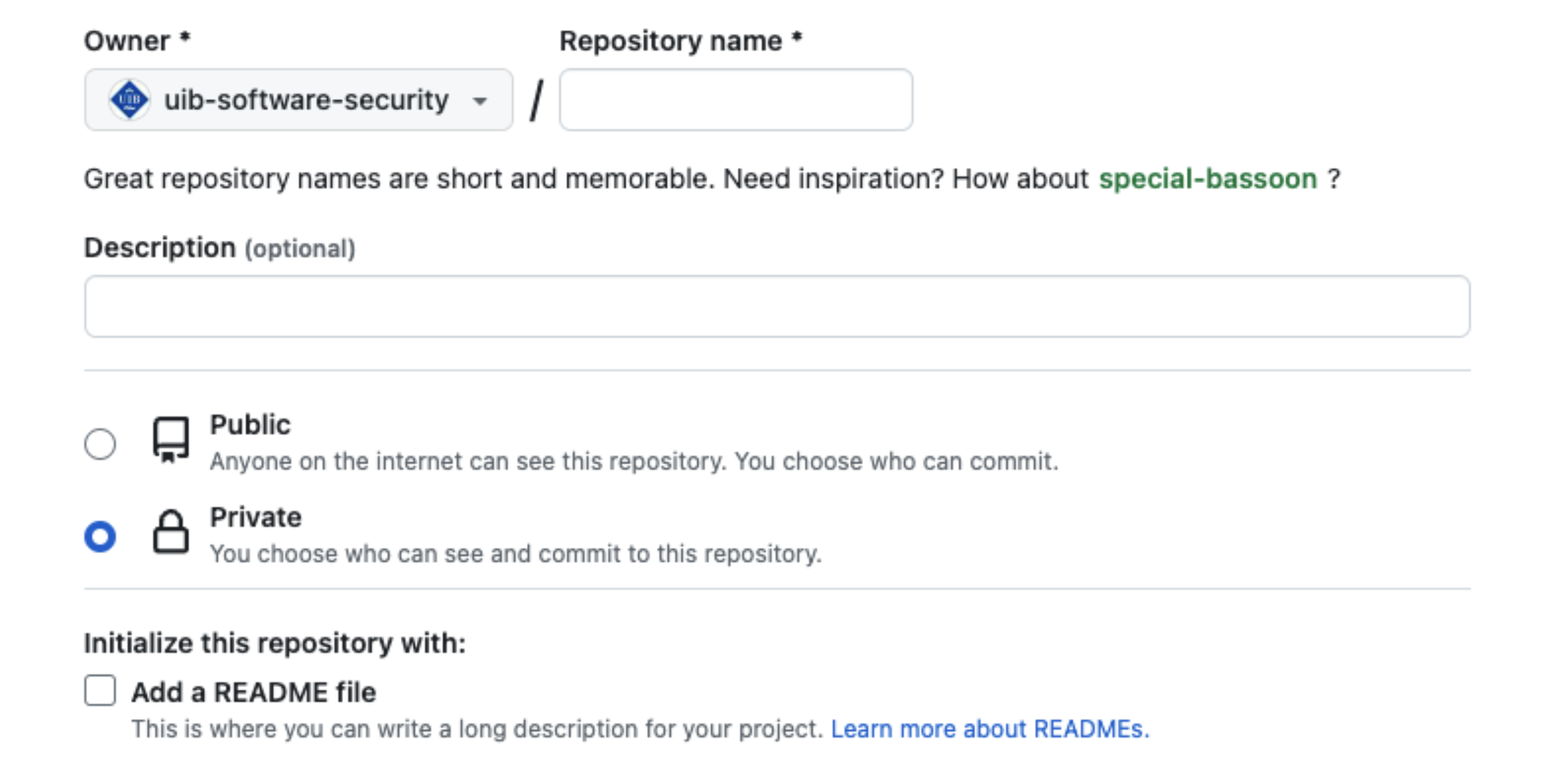Select the Private visibility radio button
Screen dimensions: 1568x771
(x=100, y=537)
